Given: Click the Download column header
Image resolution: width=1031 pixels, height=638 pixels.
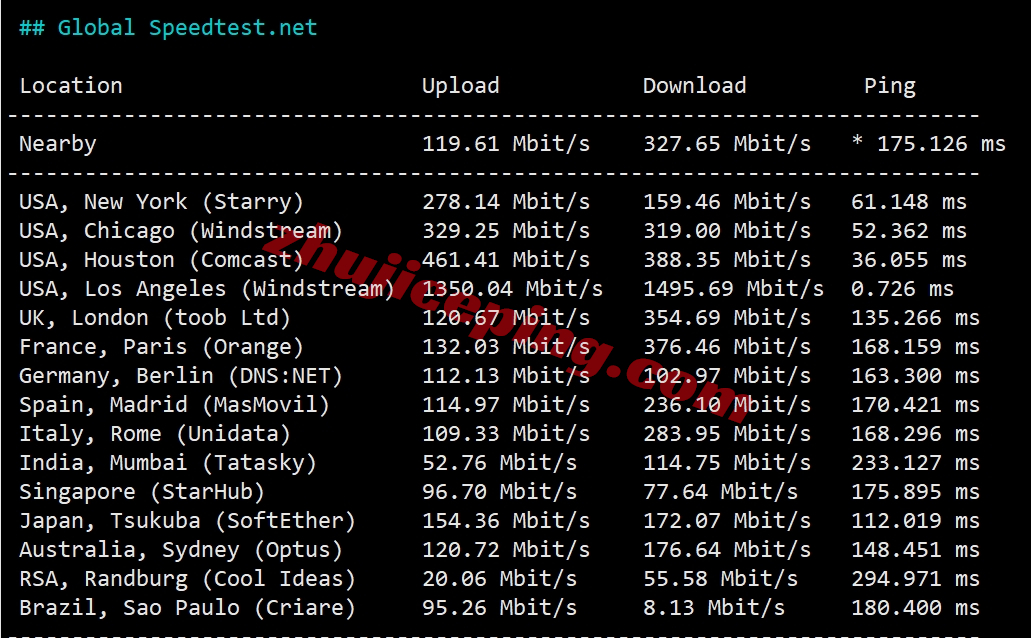Looking at the screenshot, I should tap(694, 86).
